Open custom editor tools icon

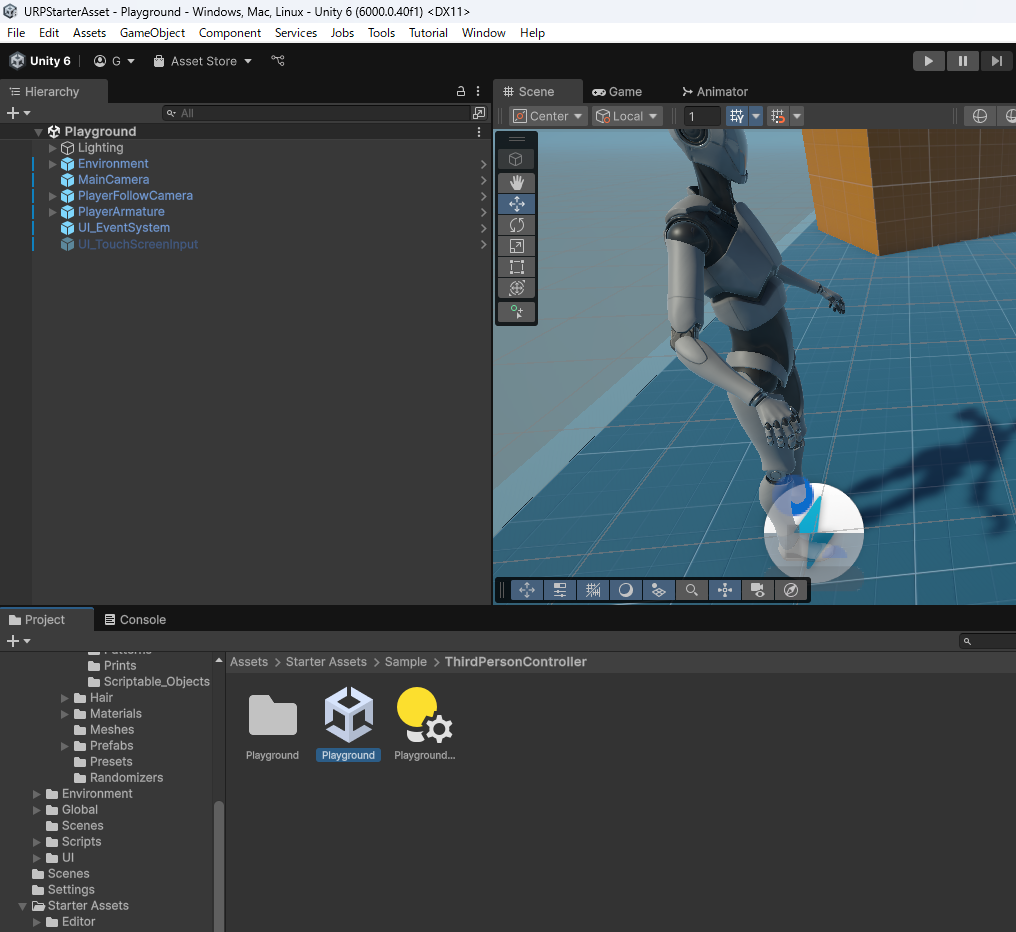click(516, 312)
